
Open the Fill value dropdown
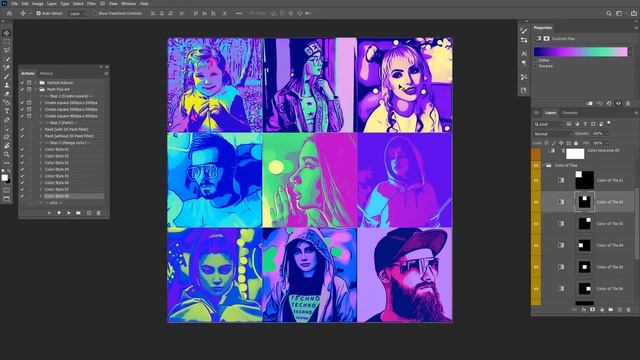(607, 143)
